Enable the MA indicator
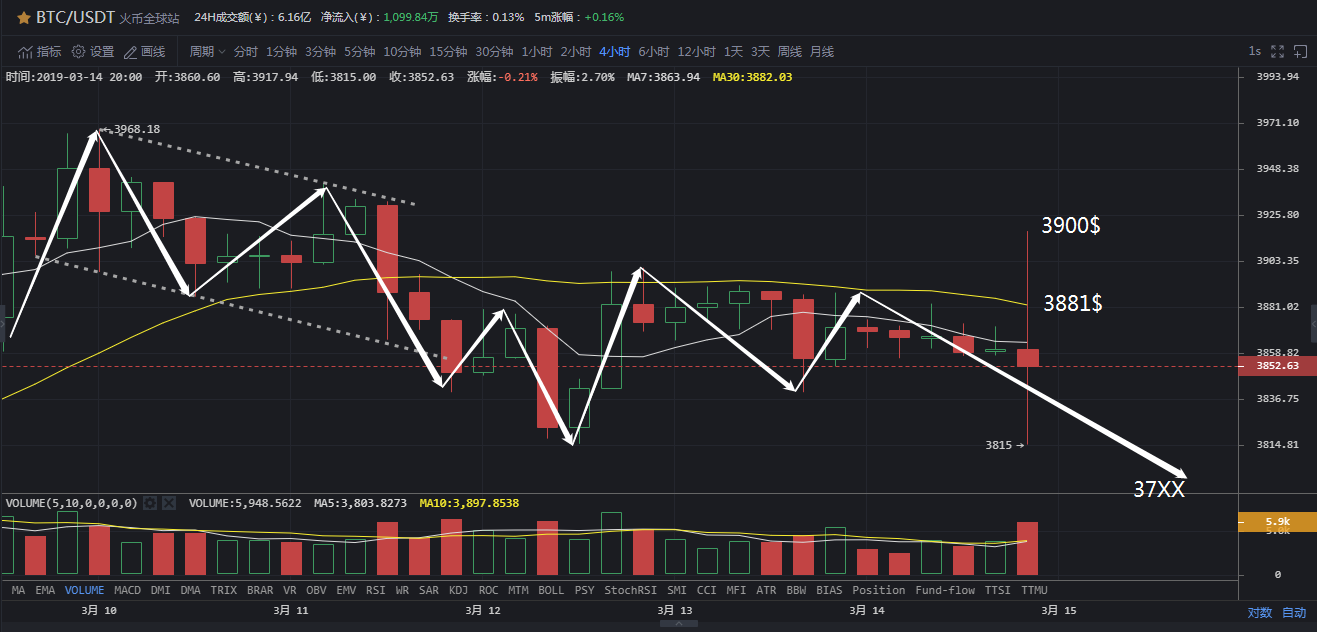This screenshot has width=1317, height=632. (18, 590)
